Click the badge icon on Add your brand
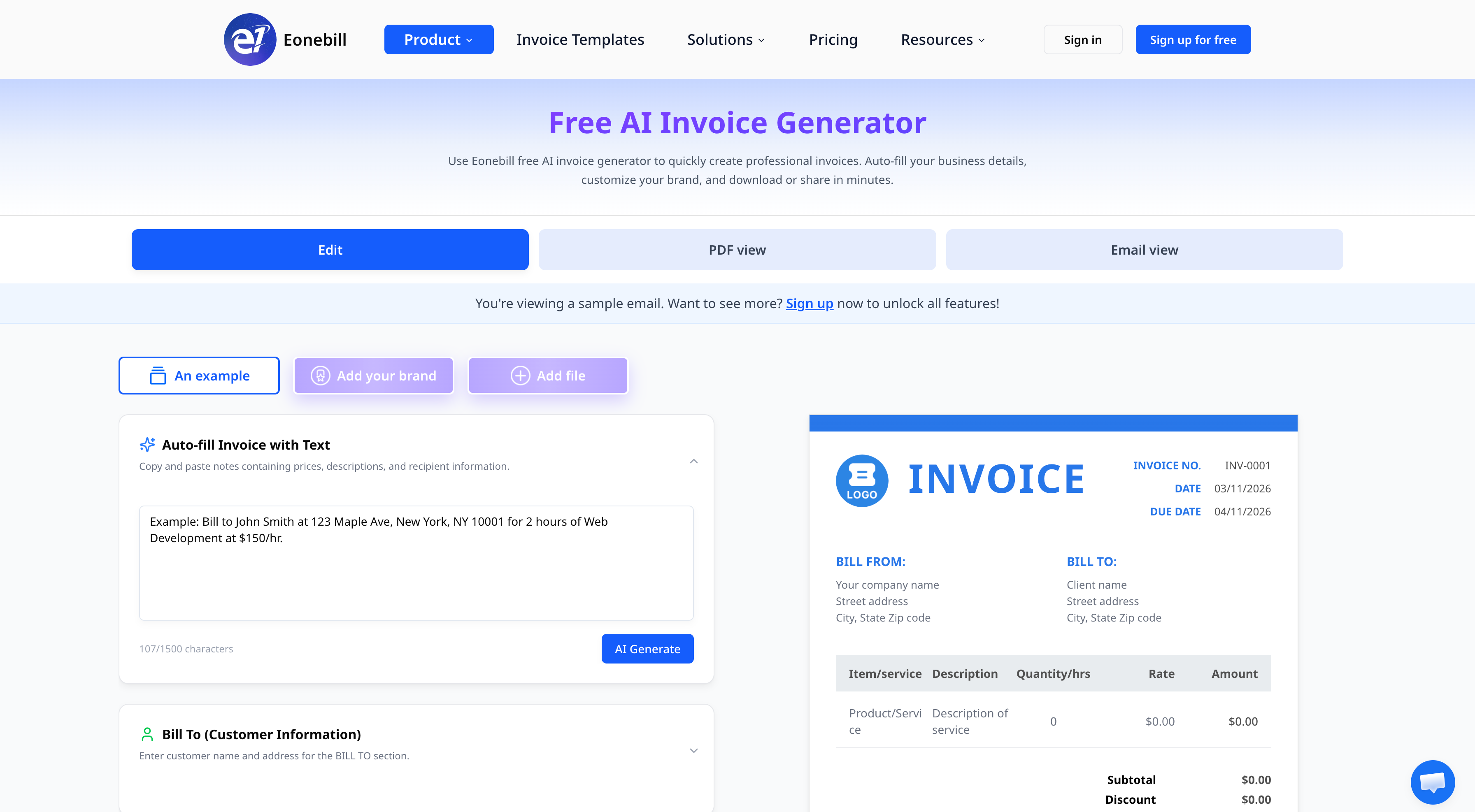Viewport: 1475px width, 812px height. [320, 376]
